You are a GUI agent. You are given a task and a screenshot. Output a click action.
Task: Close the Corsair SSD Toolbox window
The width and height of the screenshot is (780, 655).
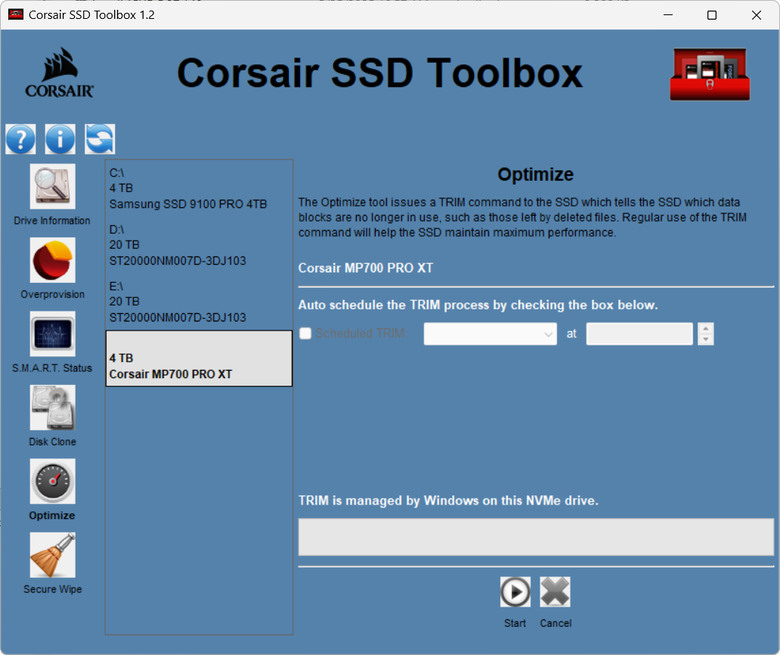756,15
